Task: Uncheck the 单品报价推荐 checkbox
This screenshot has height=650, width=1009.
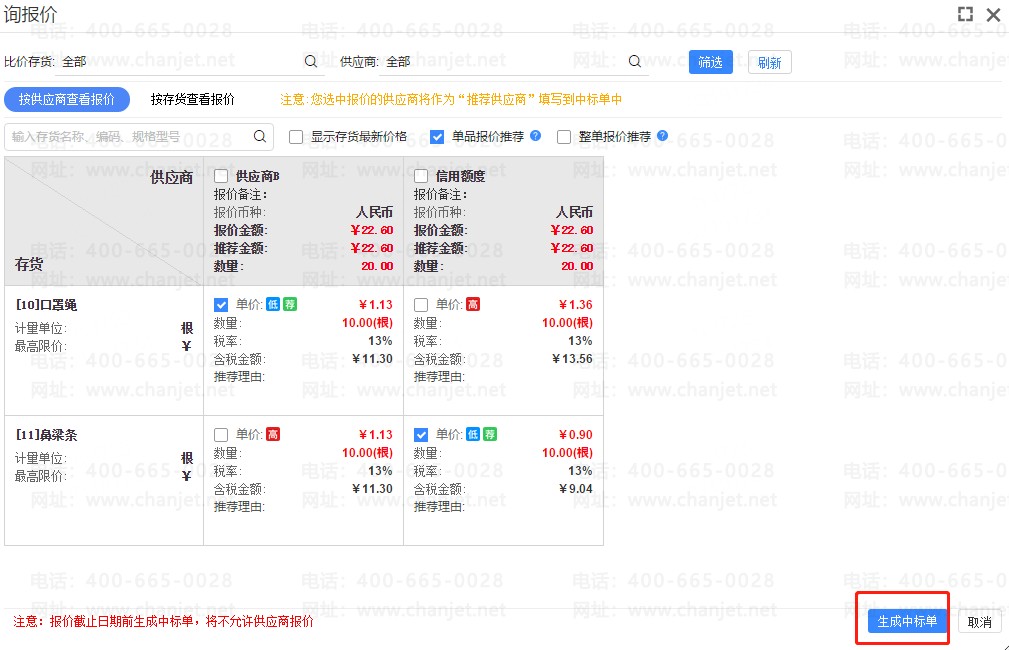Action: point(437,137)
